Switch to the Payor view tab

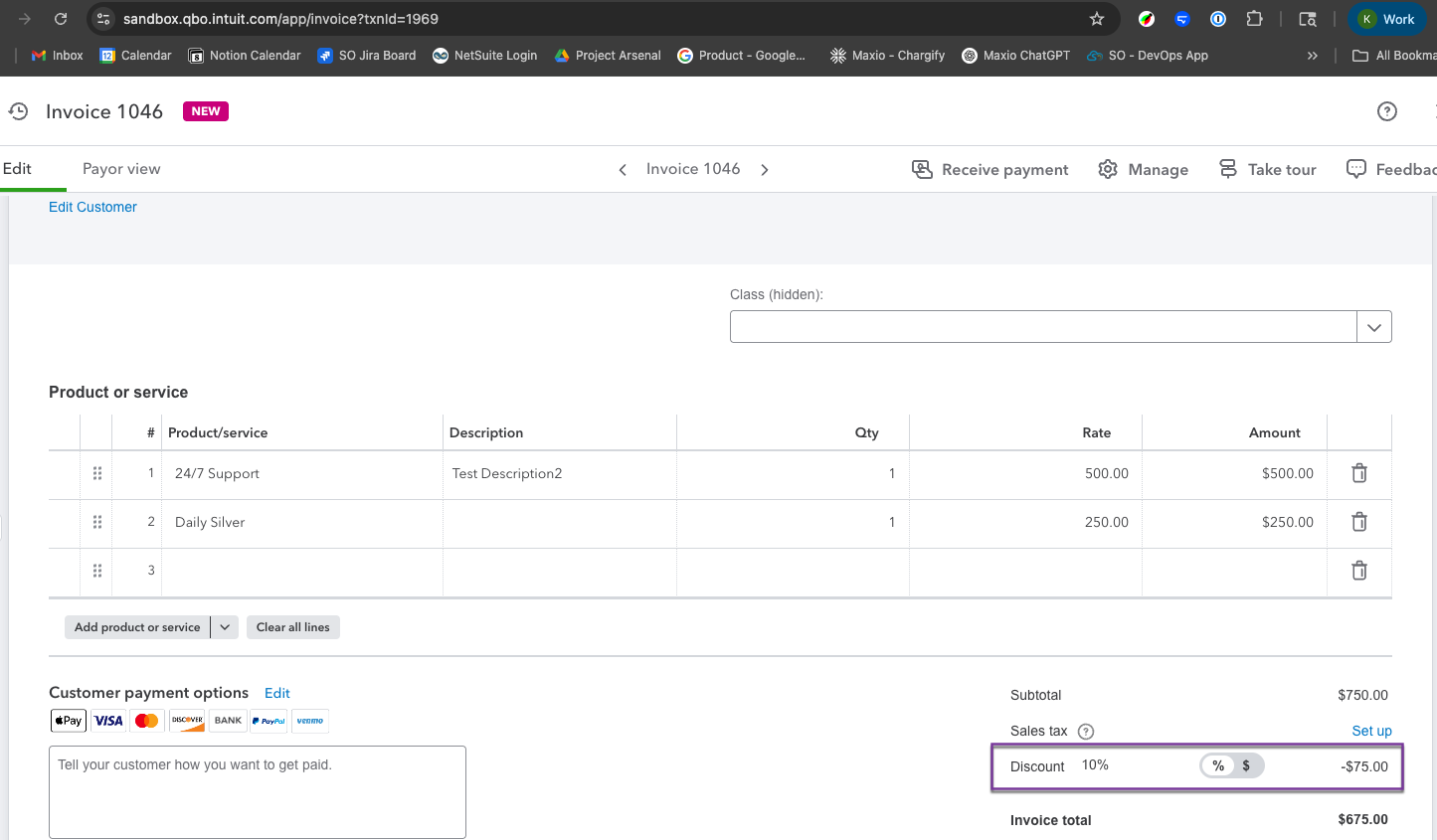point(121,169)
